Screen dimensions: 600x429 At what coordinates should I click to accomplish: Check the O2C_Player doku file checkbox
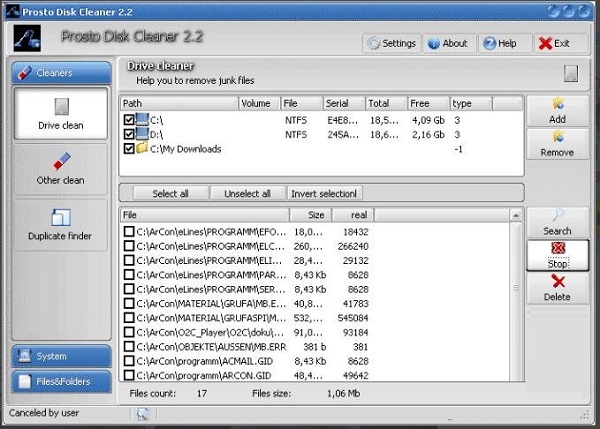(x=129, y=332)
